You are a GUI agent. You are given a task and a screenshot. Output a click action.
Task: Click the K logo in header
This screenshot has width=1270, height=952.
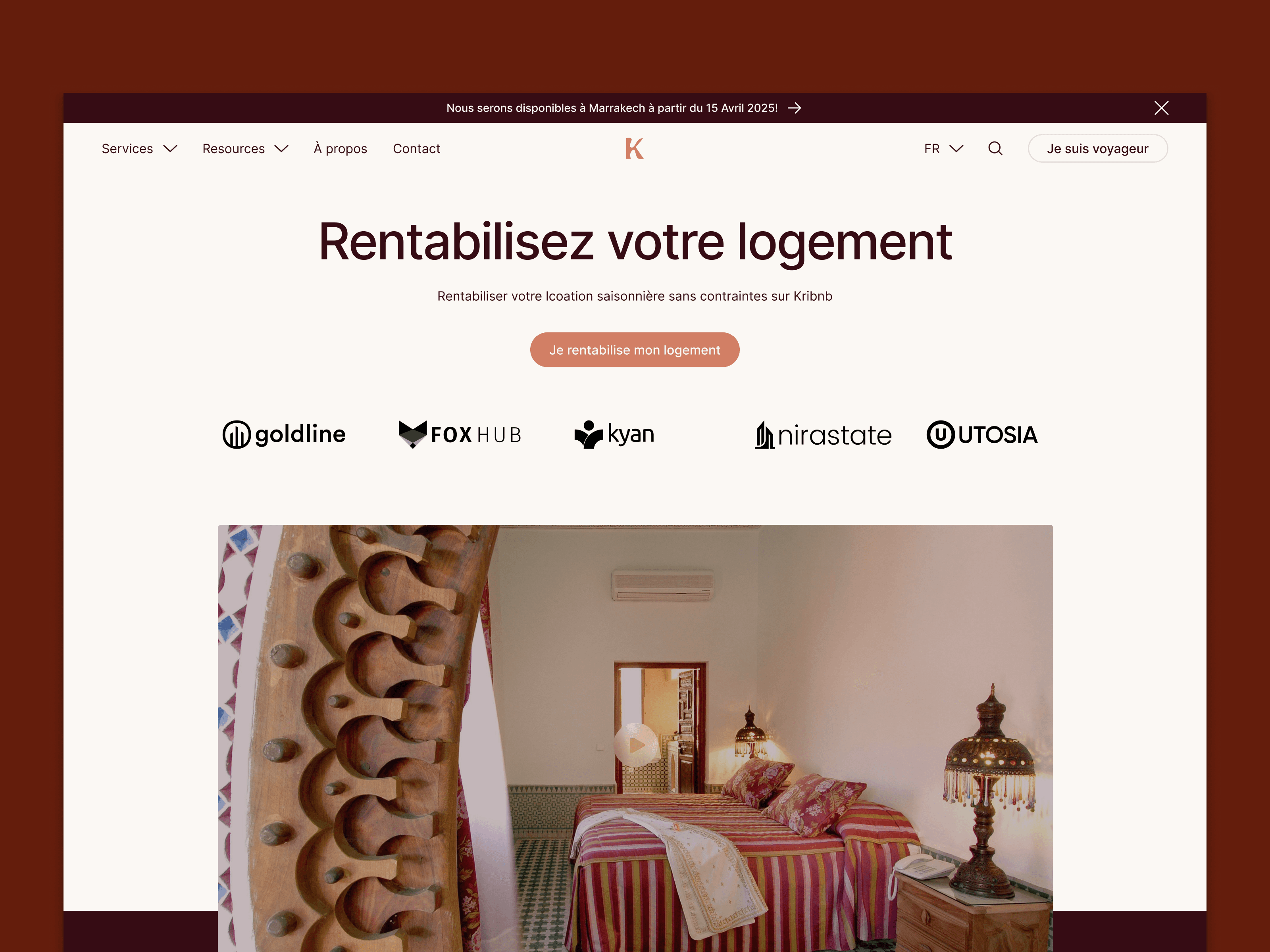point(635,149)
